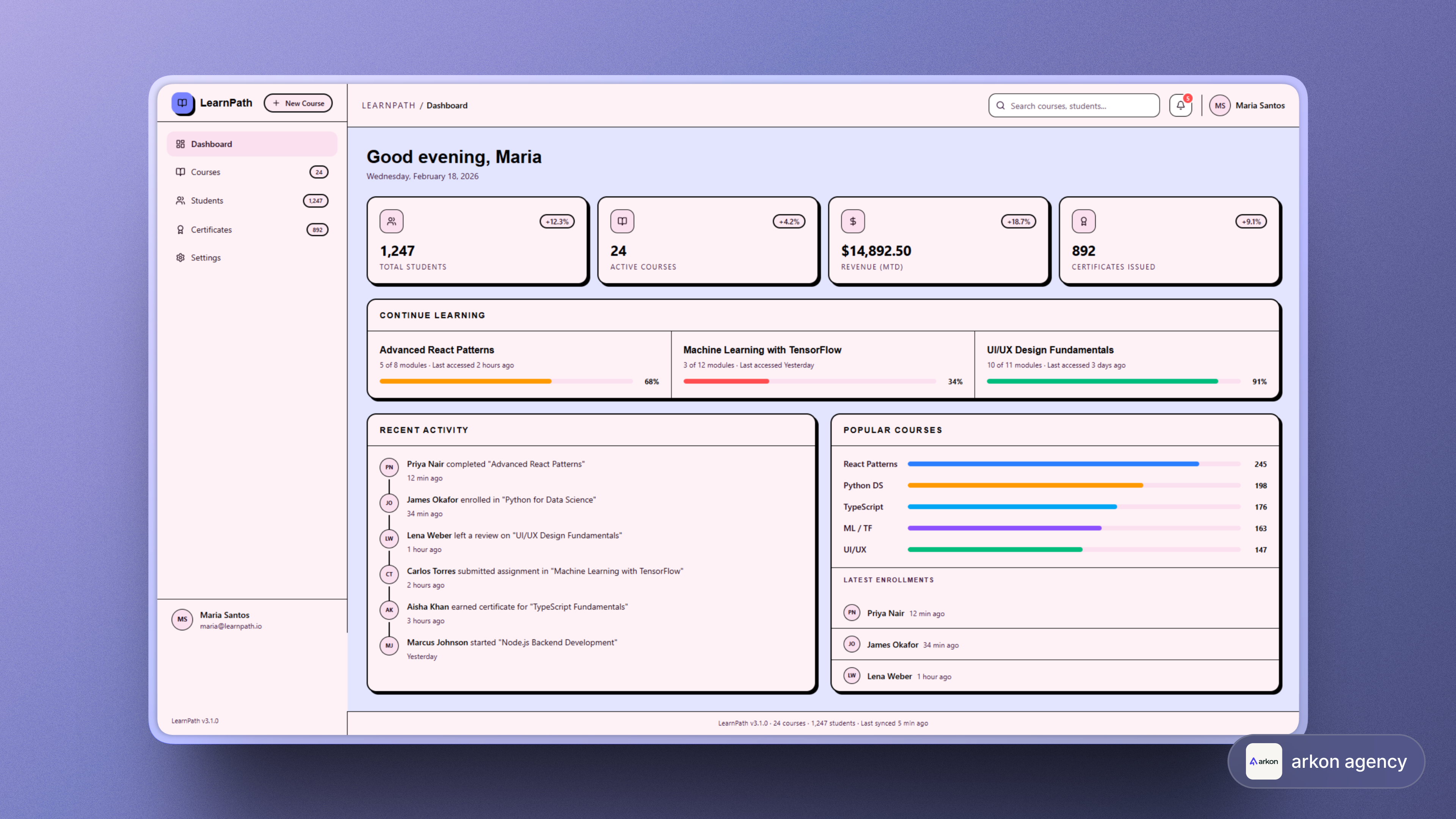The image size is (1456, 819).
Task: Click Marcus Johnson in Recent Activity
Action: coord(437,642)
